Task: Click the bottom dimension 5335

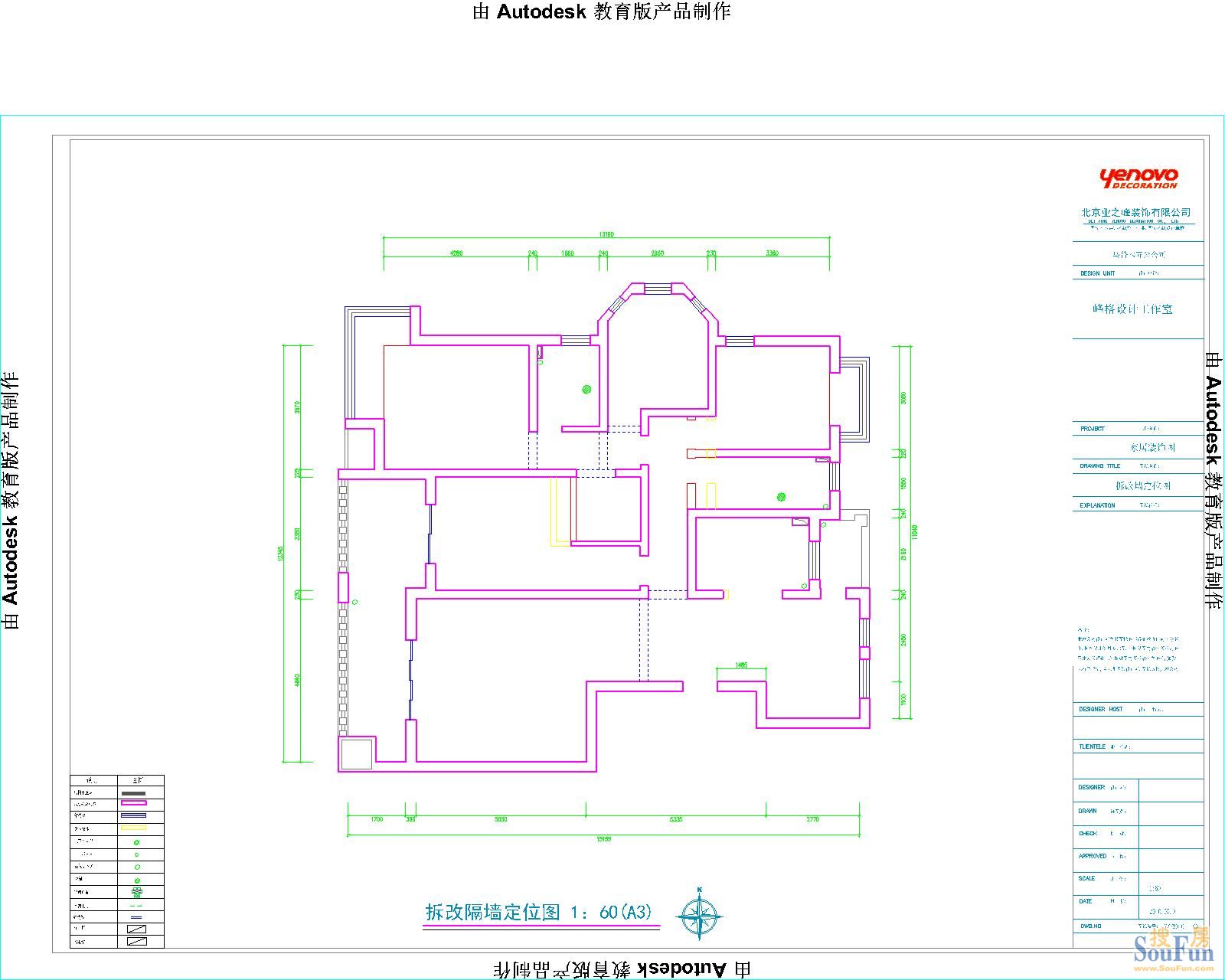Action: 675,819
